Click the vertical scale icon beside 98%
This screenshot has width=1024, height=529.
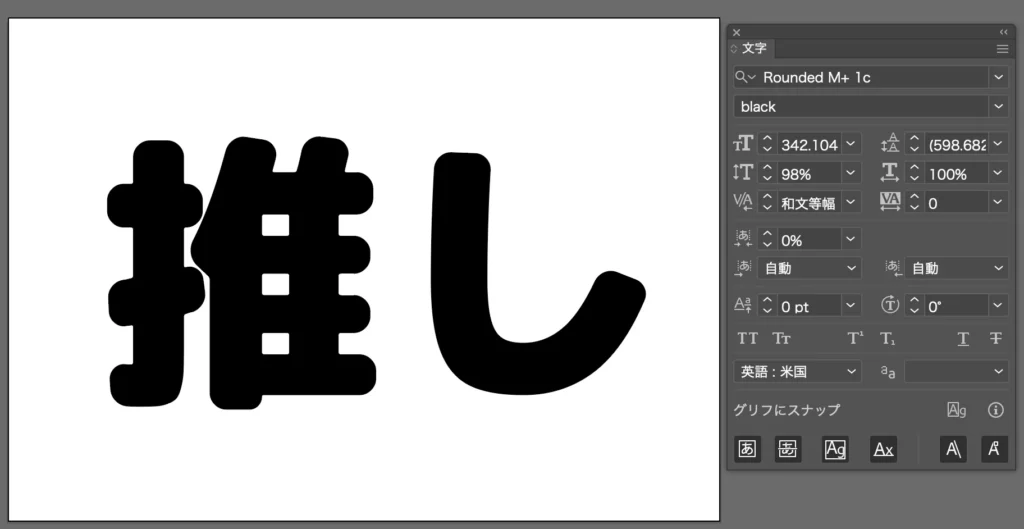(x=743, y=173)
